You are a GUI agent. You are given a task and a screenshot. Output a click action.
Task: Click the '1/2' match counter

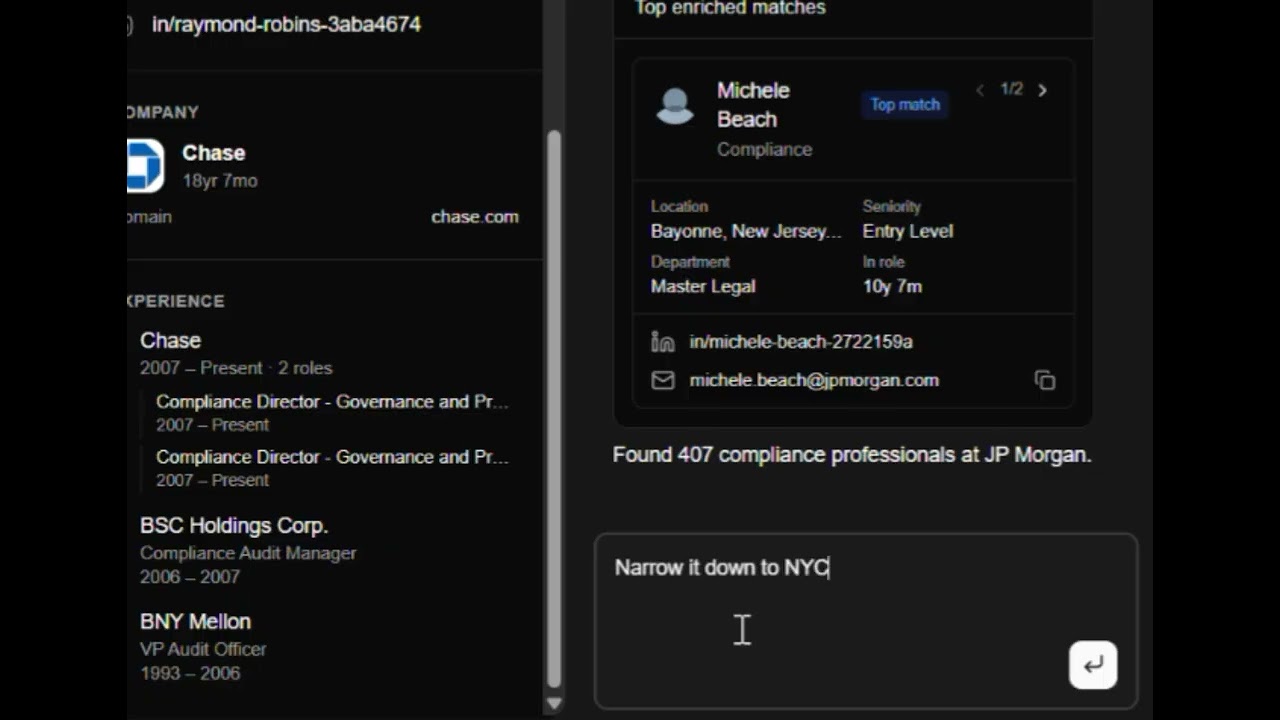point(1011,89)
